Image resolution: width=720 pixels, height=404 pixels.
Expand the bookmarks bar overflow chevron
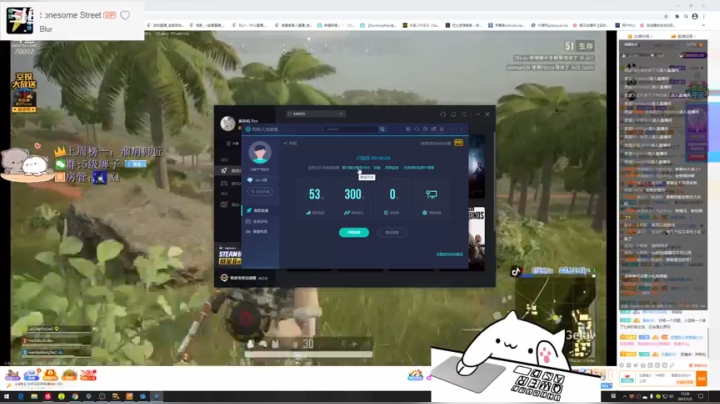[703, 25]
